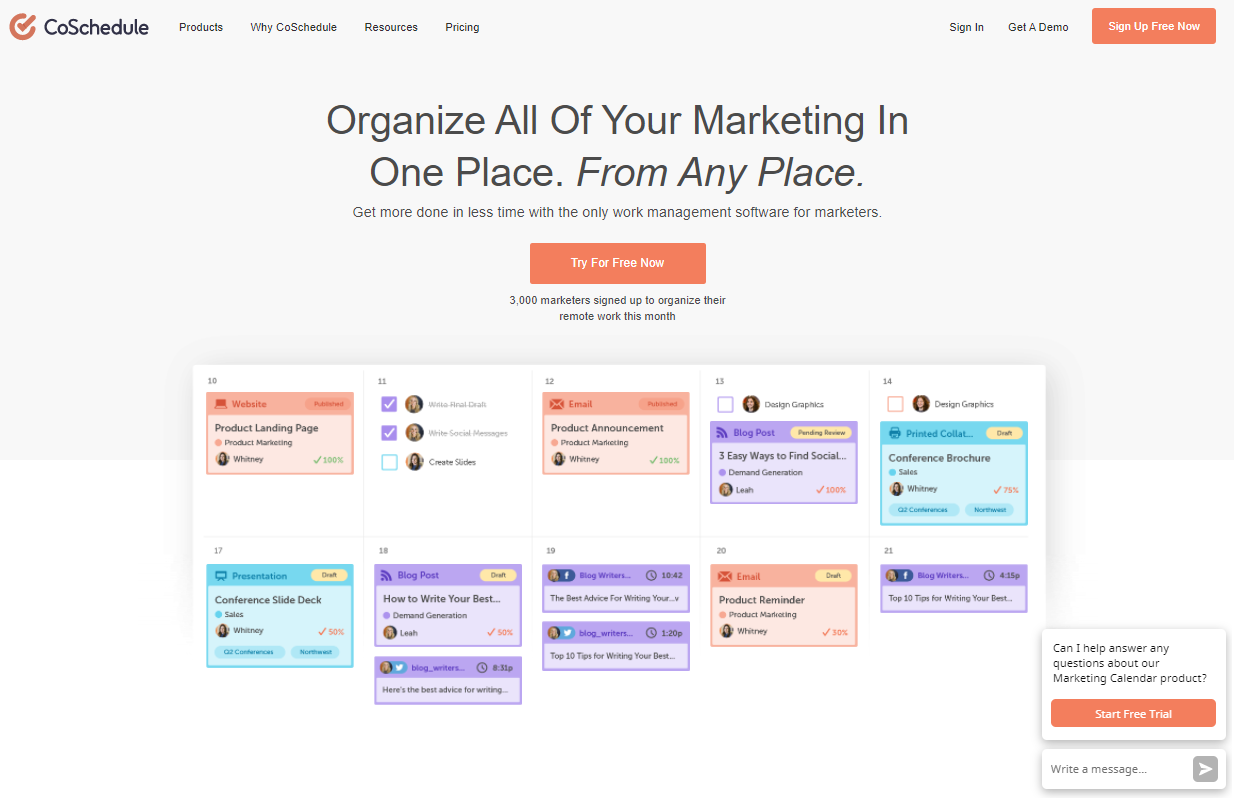Click the Sign In link
Image resolution: width=1234 pixels, height=798 pixels.
pos(966,27)
